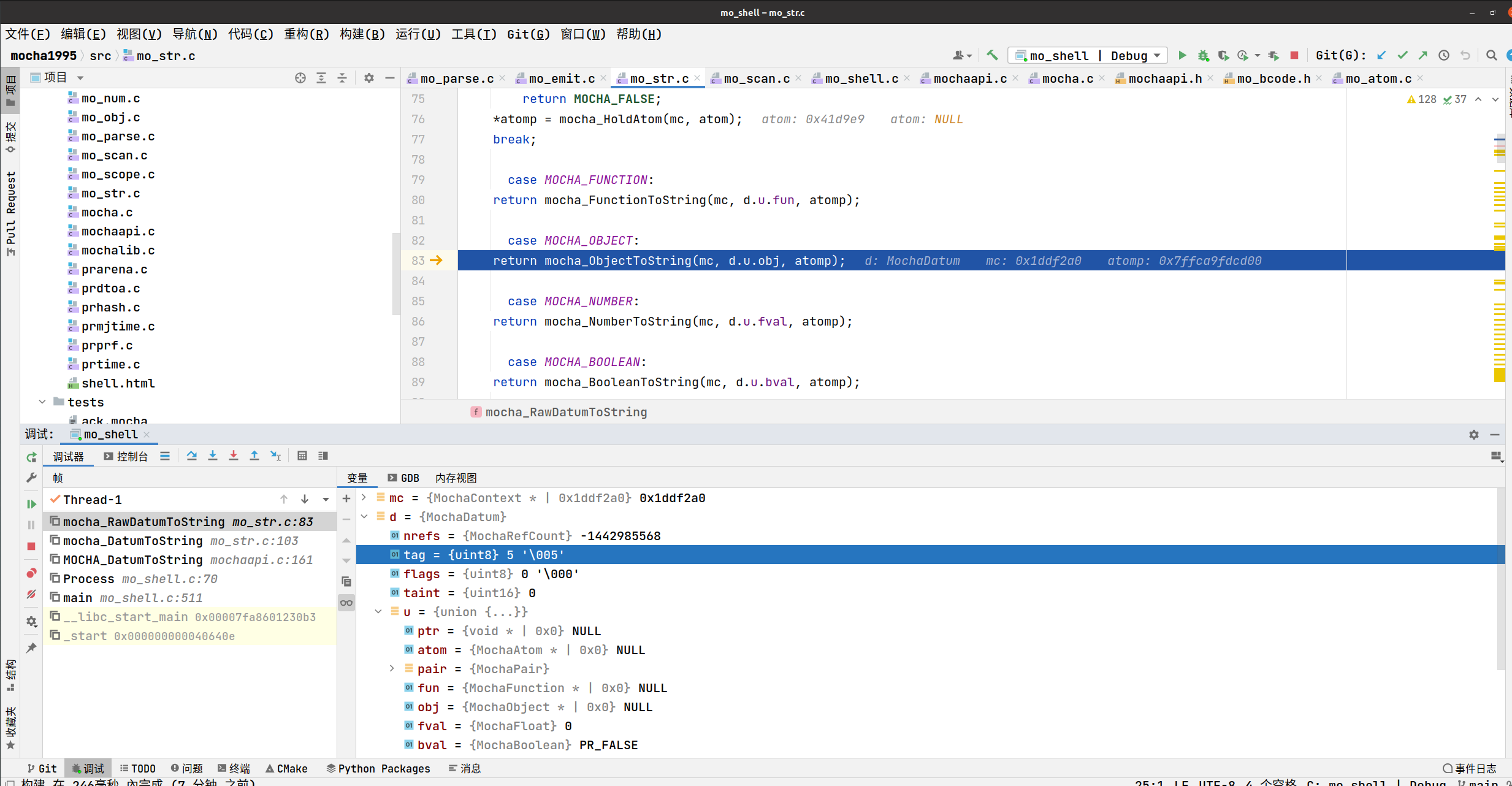Switch to the GDB tab
This screenshot has width=1512, height=786.
pyautogui.click(x=403, y=478)
